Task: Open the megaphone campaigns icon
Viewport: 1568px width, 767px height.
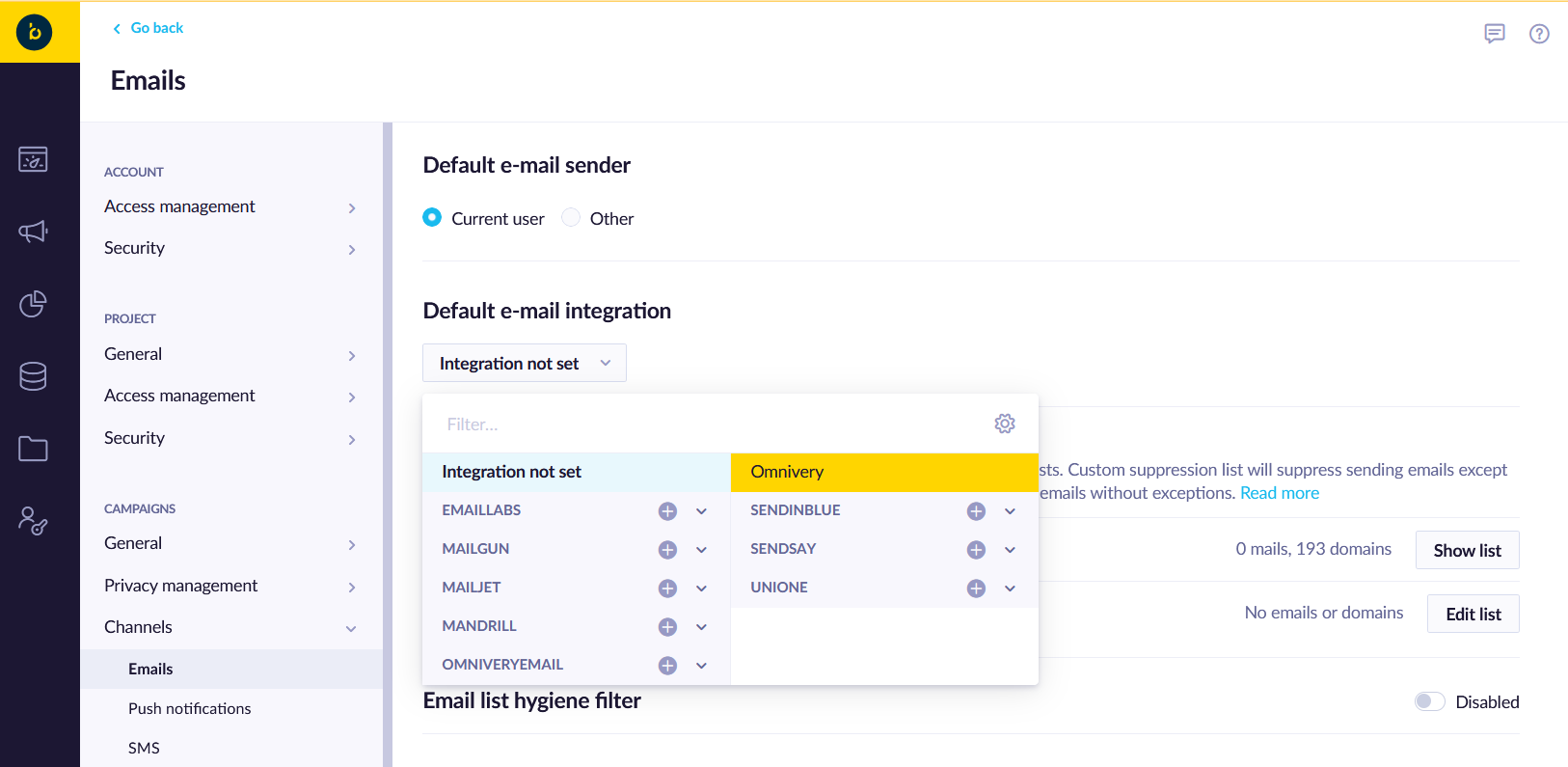Action: tap(33, 232)
